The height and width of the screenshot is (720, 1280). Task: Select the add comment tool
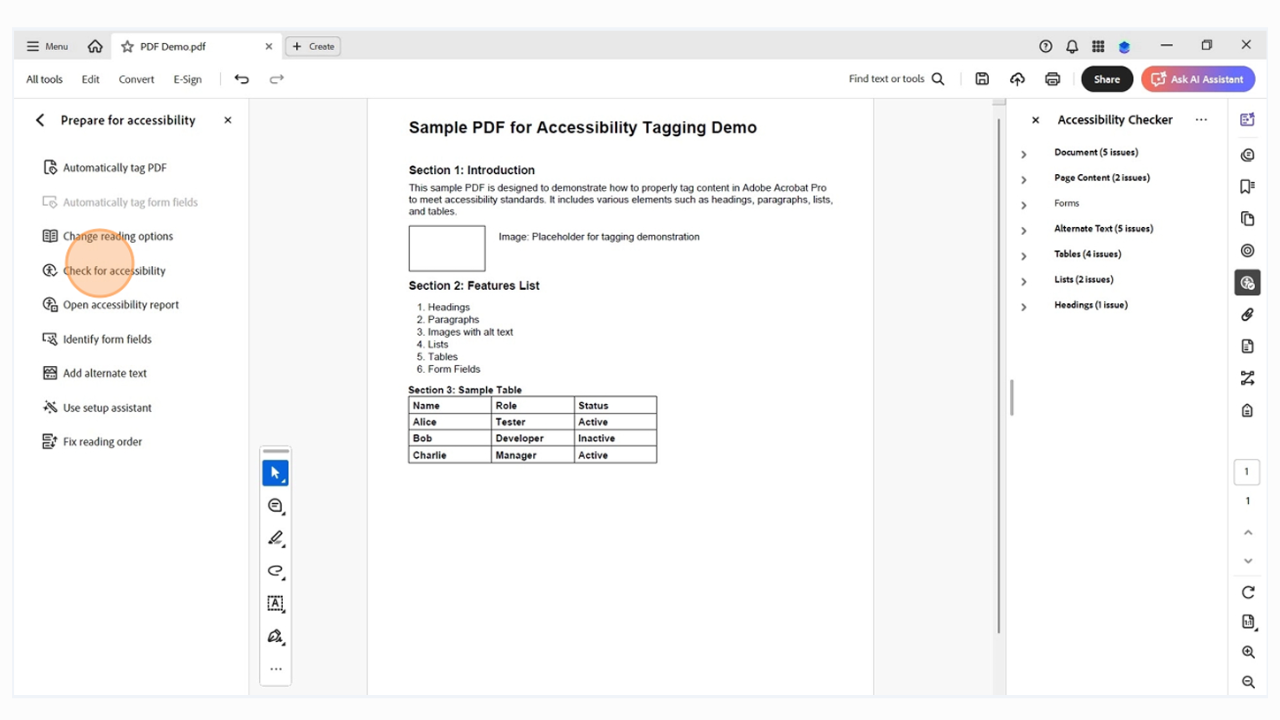coord(276,506)
